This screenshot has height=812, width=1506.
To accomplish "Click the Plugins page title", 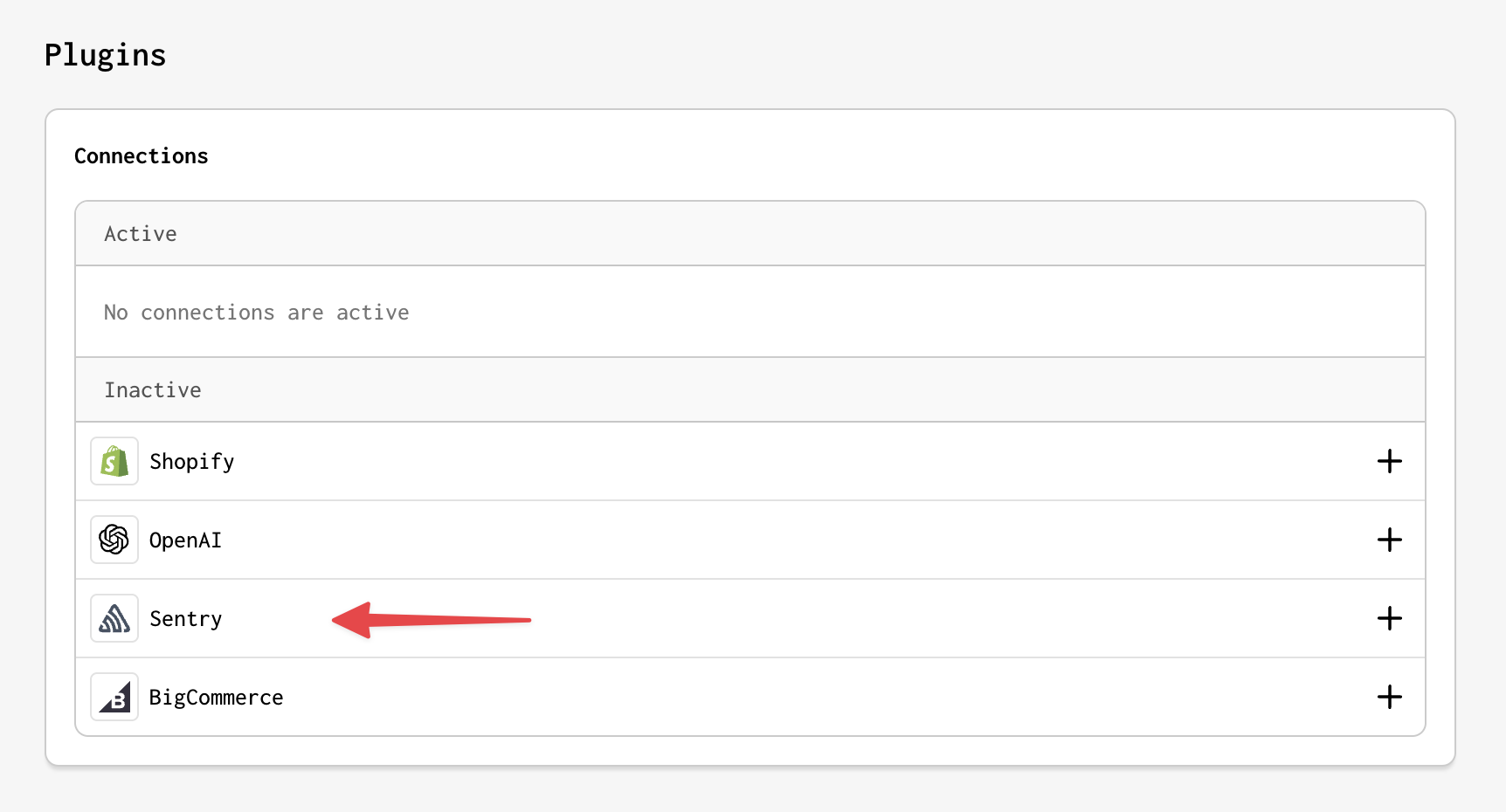I will click(105, 56).
